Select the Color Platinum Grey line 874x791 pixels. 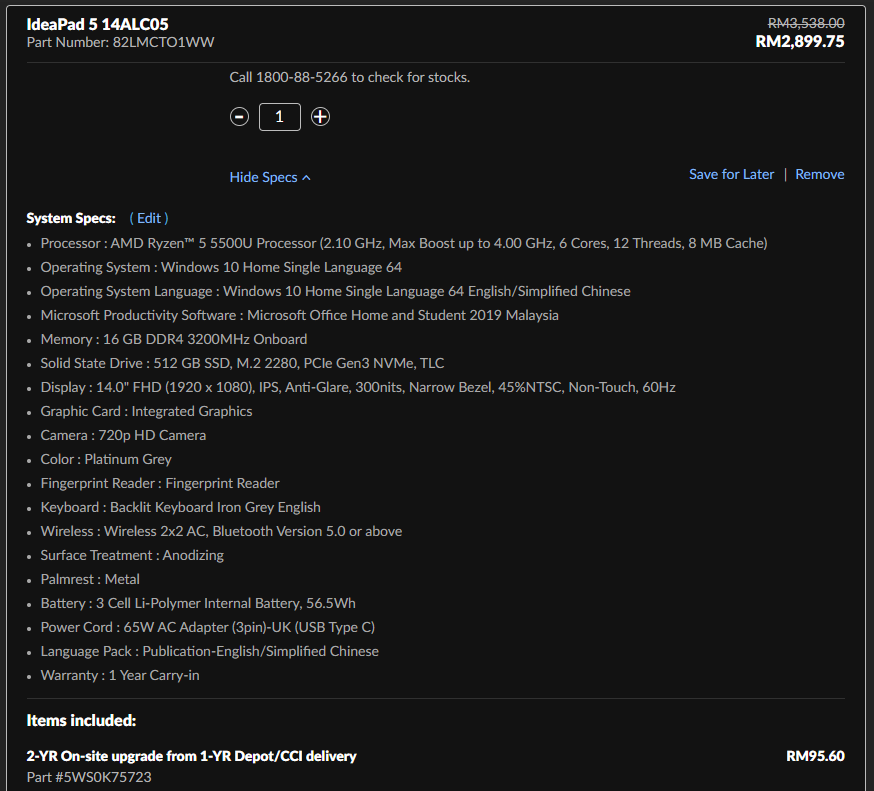point(106,459)
